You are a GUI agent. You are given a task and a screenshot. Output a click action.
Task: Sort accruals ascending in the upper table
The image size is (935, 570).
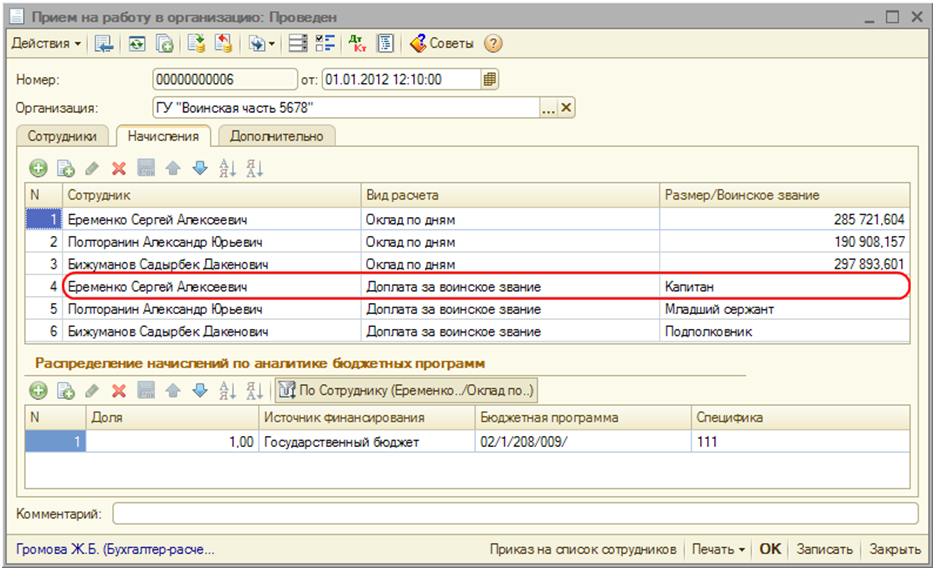(227, 169)
